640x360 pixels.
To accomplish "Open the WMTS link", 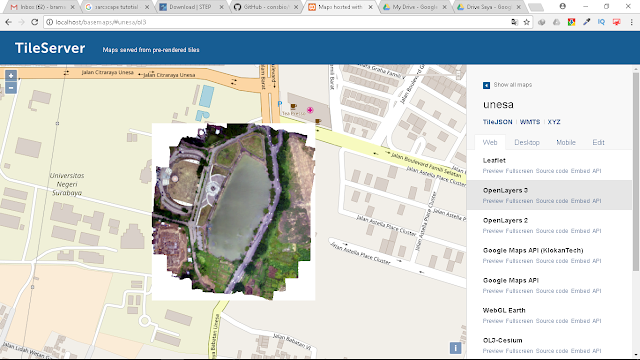I will pyautogui.click(x=530, y=122).
